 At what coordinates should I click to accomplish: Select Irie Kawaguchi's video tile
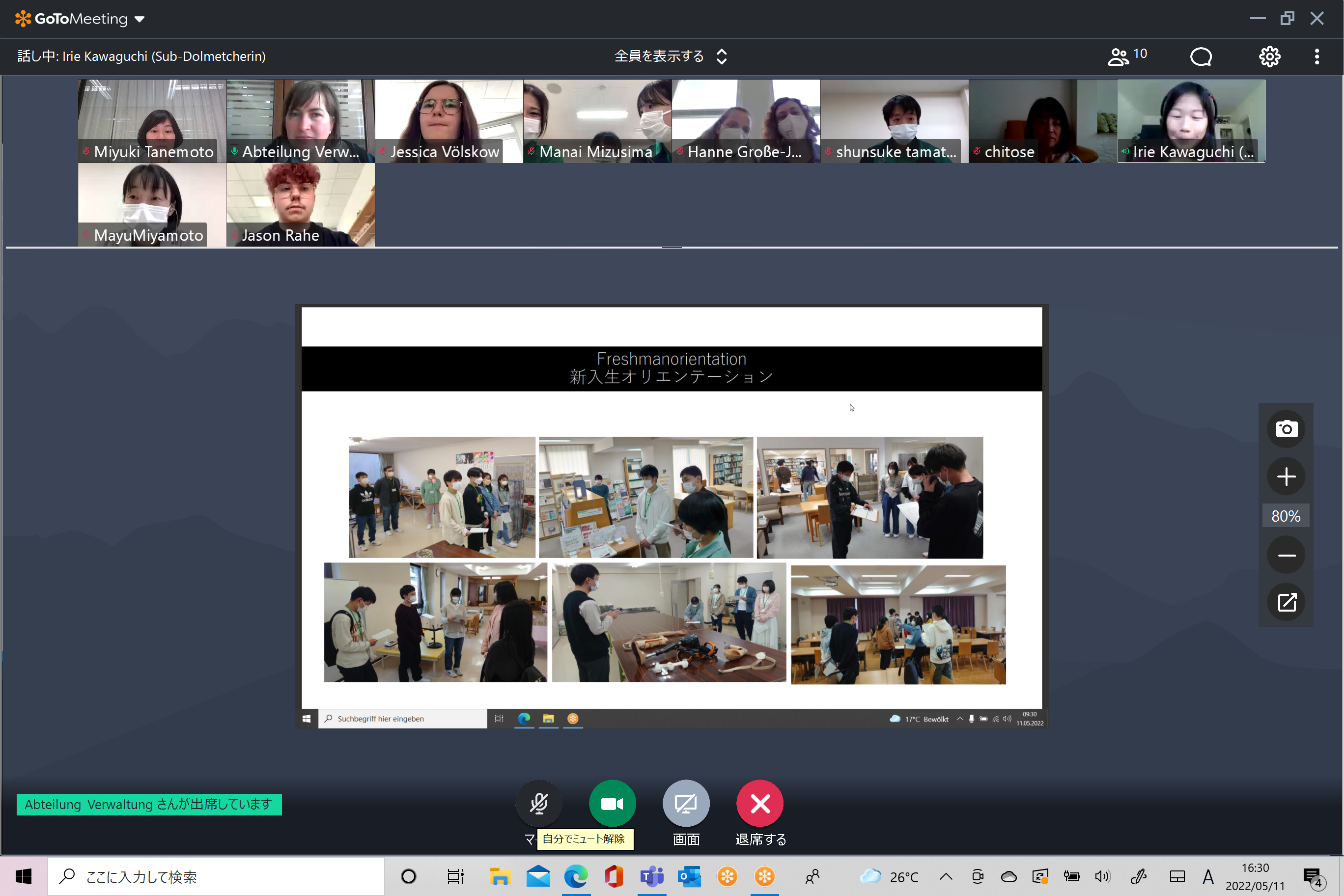pos(1191,121)
